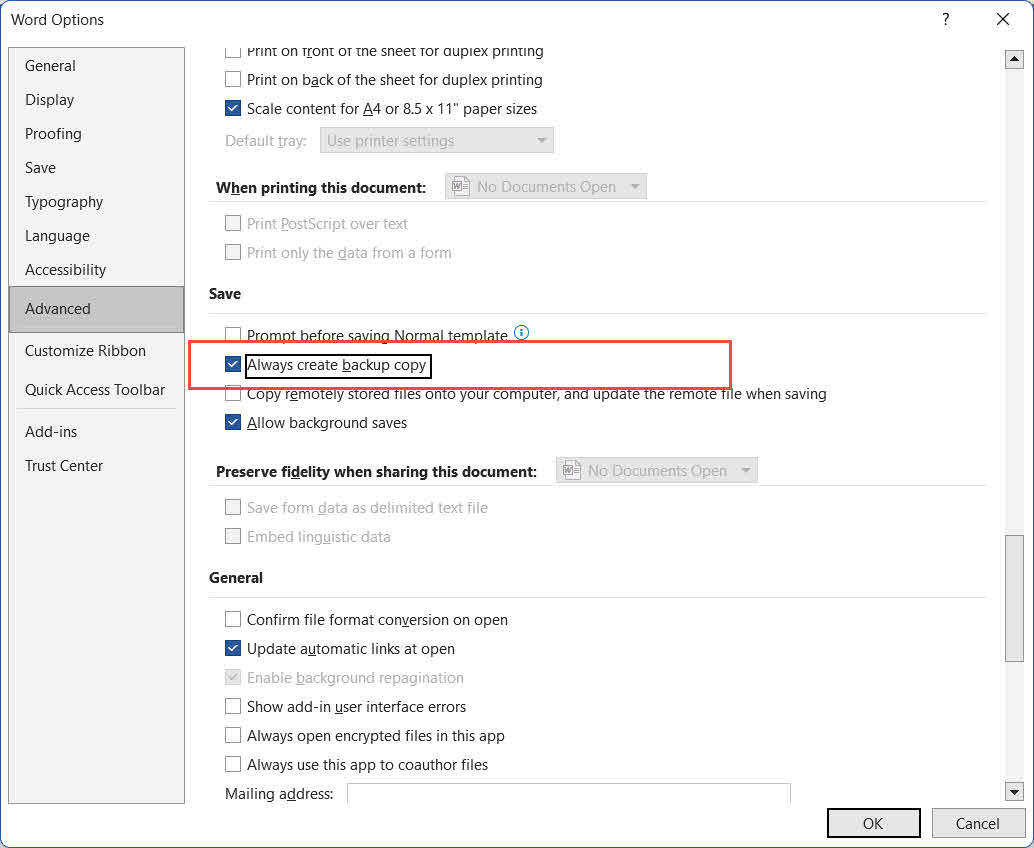Screen dimensions: 1034x848
Task: Go to Accessibility options
Action: (x=96, y=270)
